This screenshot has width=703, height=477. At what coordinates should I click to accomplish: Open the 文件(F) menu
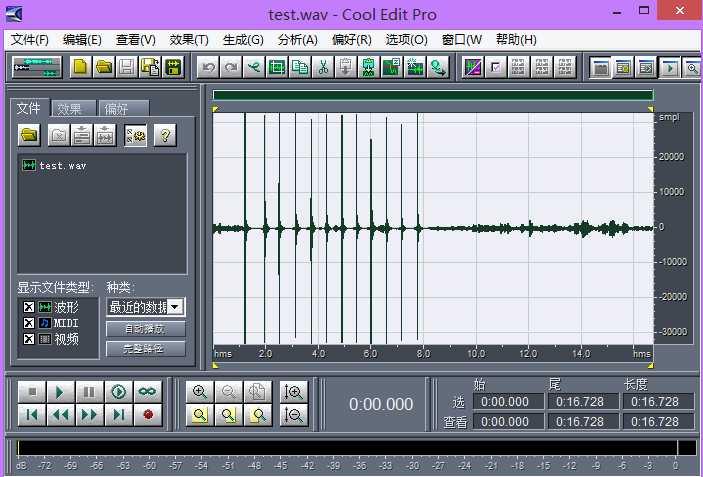(30, 40)
